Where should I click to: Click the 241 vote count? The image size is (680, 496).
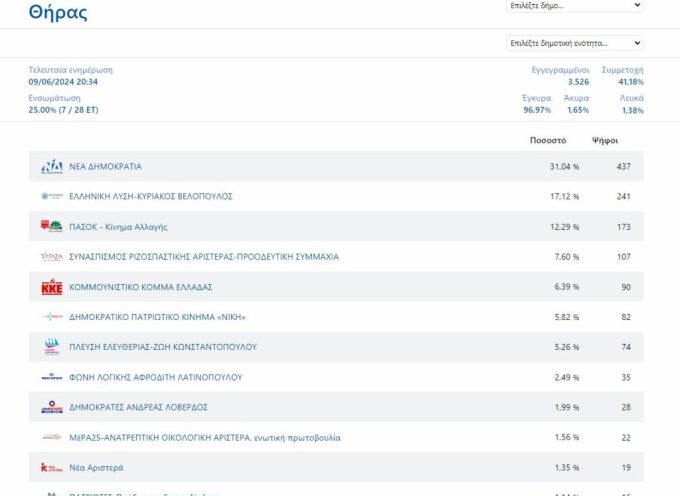pyautogui.click(x=624, y=196)
